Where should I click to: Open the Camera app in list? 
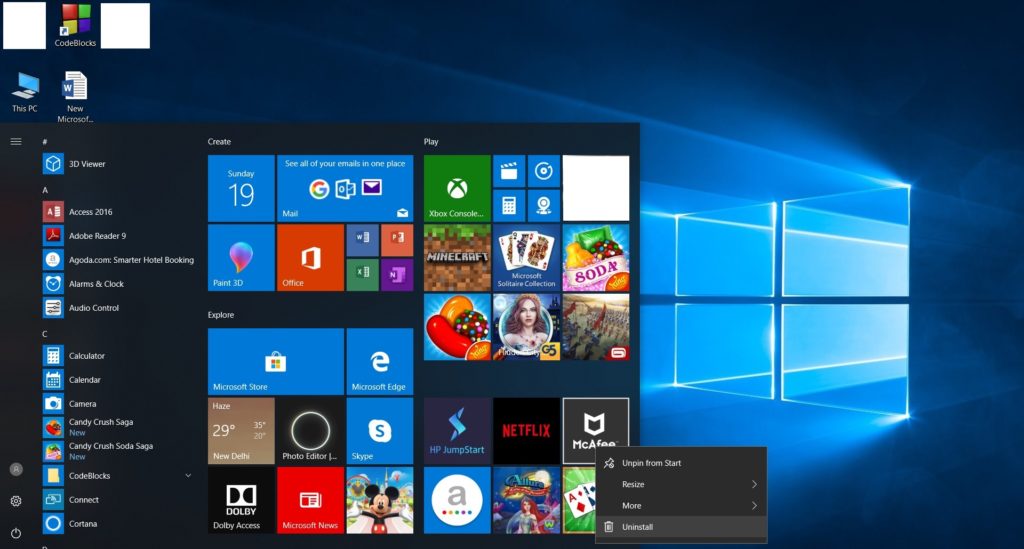pyautogui.click(x=118, y=403)
